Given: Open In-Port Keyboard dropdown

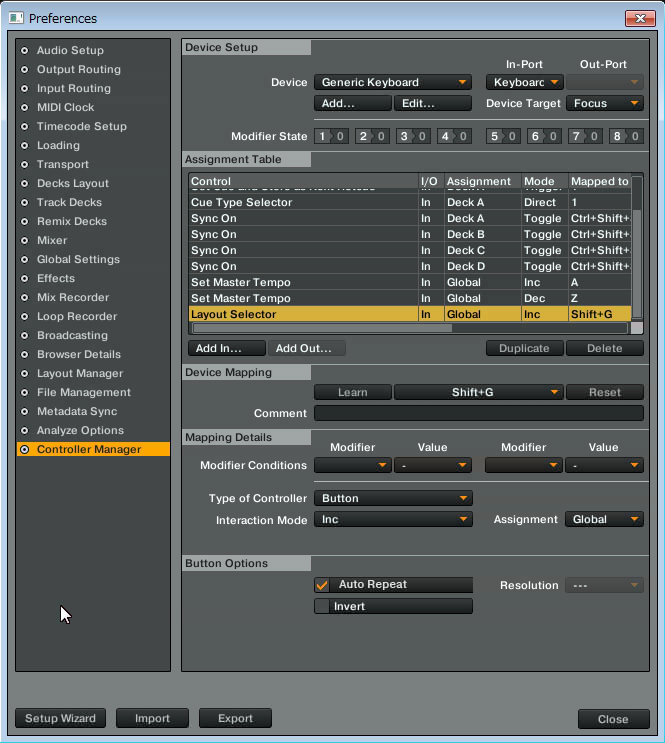Looking at the screenshot, I should pos(525,82).
